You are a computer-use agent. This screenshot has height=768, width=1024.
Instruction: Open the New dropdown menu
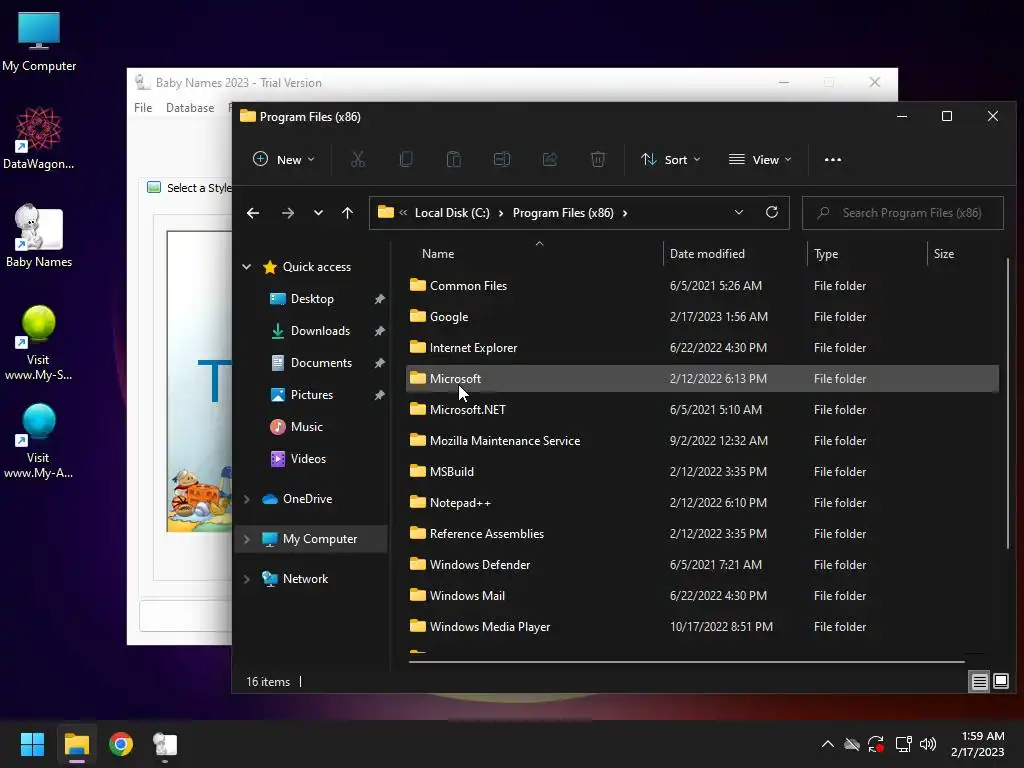pyautogui.click(x=283, y=159)
